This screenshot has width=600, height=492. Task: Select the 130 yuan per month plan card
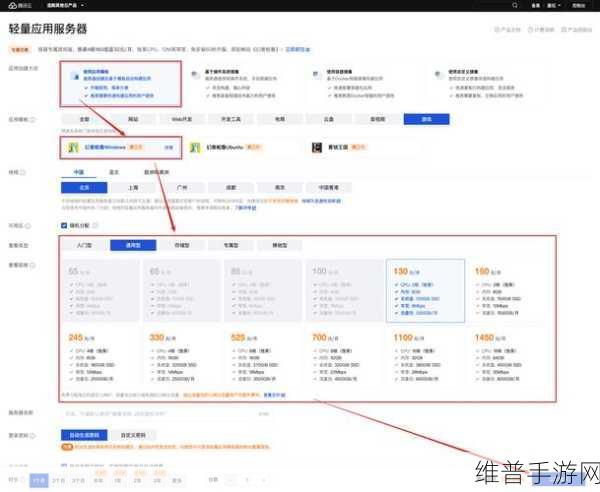pos(426,291)
